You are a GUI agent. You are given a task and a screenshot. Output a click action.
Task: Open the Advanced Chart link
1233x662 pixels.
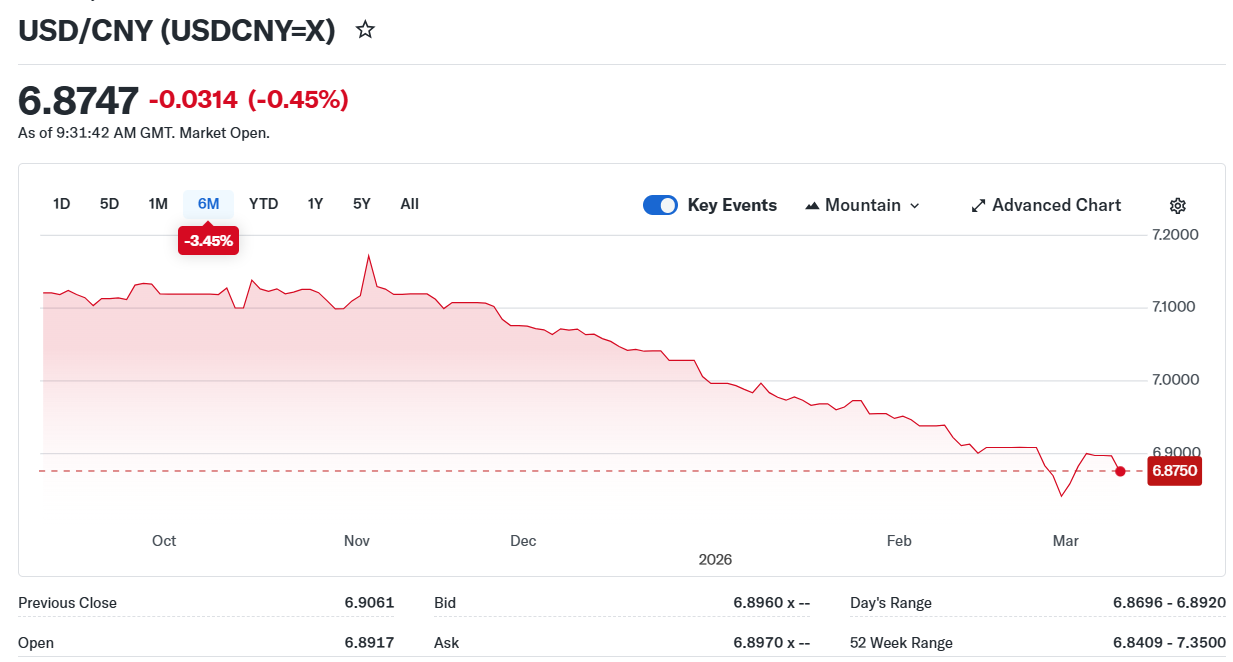pyautogui.click(x=1056, y=205)
